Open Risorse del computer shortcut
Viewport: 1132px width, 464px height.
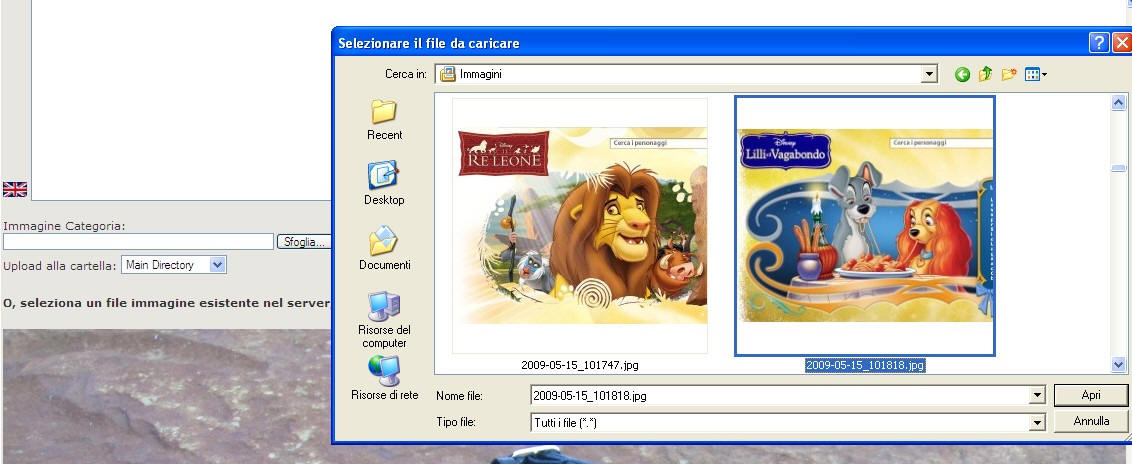click(384, 320)
